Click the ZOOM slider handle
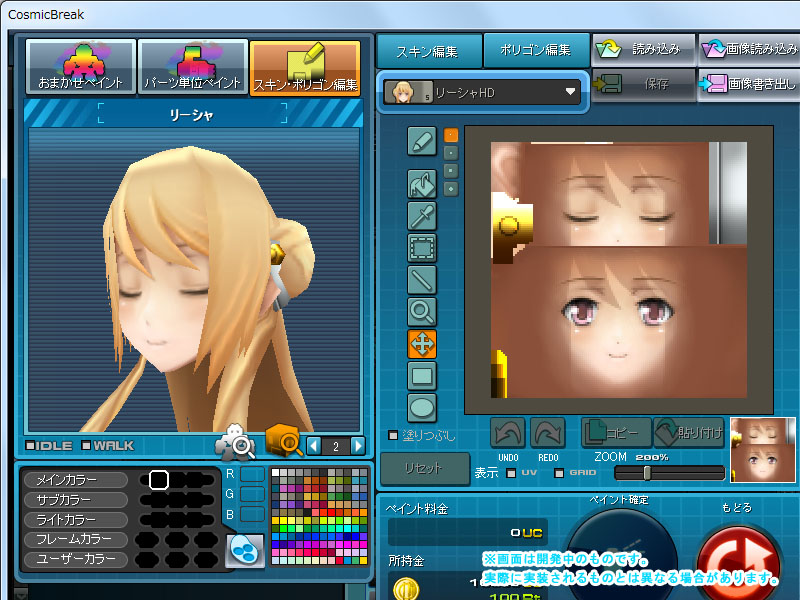 tap(647, 472)
